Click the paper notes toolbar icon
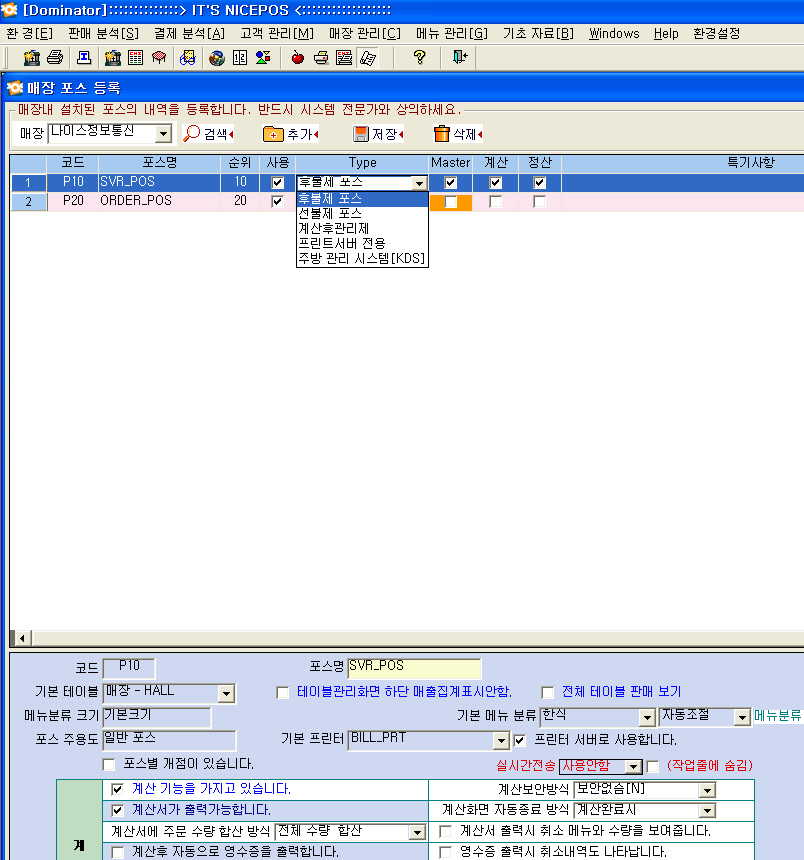 pyautogui.click(x=367, y=58)
